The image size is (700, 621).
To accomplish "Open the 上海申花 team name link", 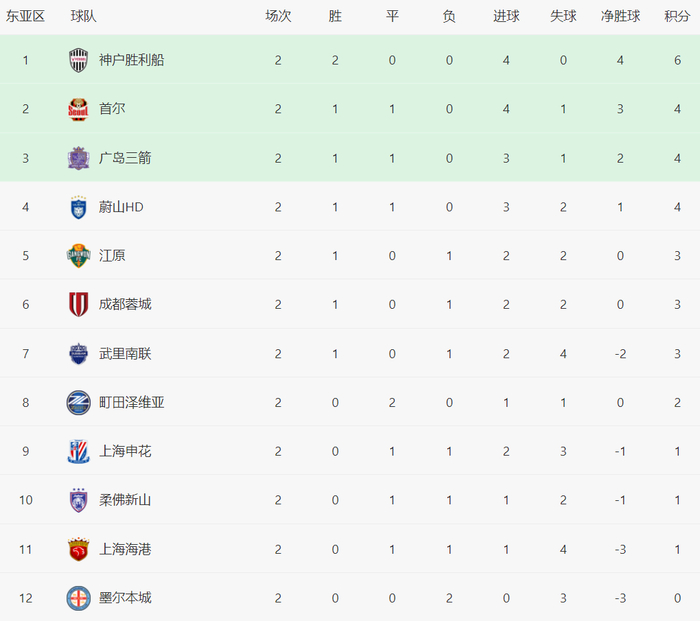I will pyautogui.click(x=125, y=451).
